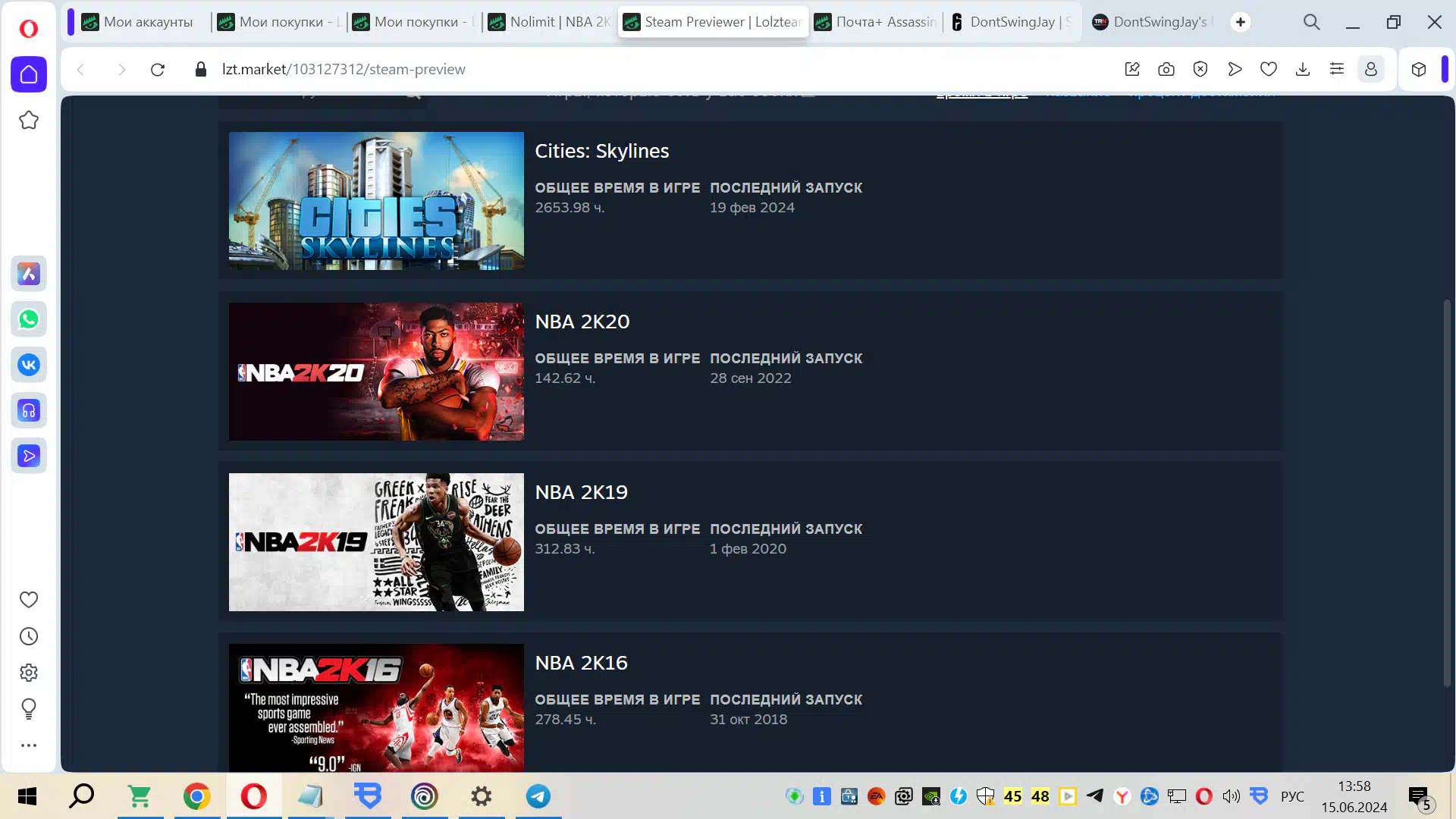Click the lightbulb tips icon

[x=29, y=709]
